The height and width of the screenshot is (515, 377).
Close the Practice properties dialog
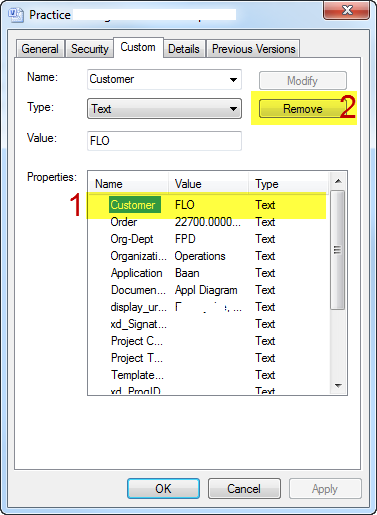346,10
